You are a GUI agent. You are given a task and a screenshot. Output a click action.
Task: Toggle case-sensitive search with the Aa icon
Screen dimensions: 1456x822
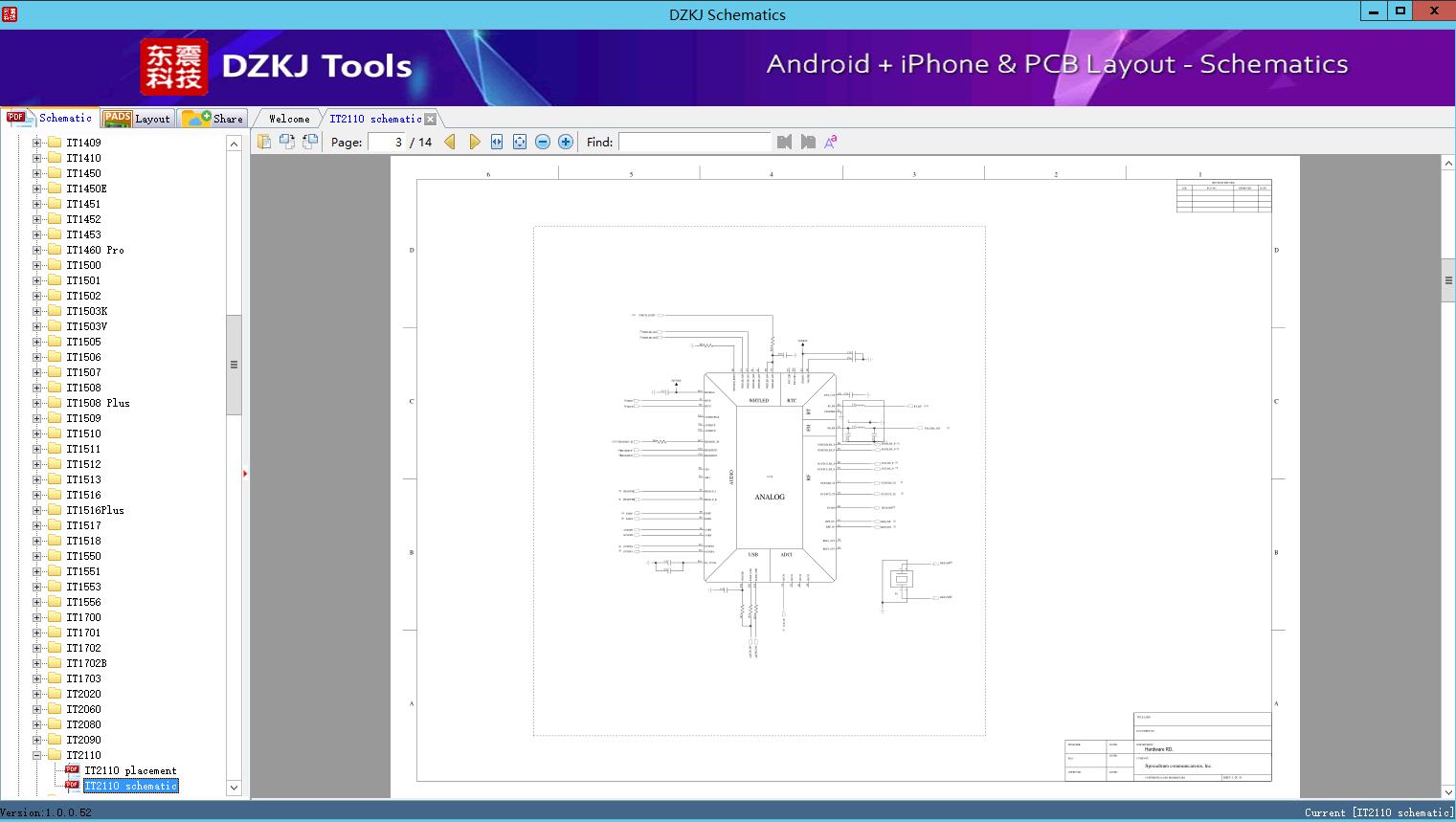pyautogui.click(x=831, y=141)
